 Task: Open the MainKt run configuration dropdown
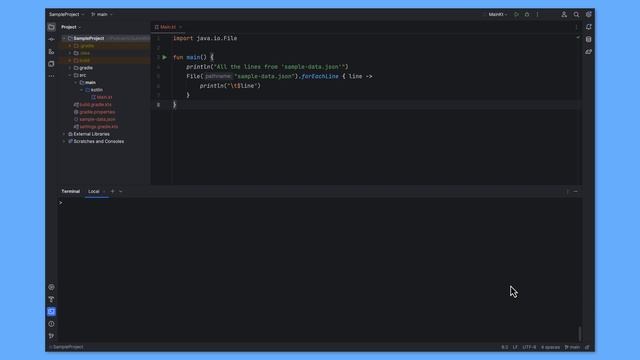pos(498,14)
